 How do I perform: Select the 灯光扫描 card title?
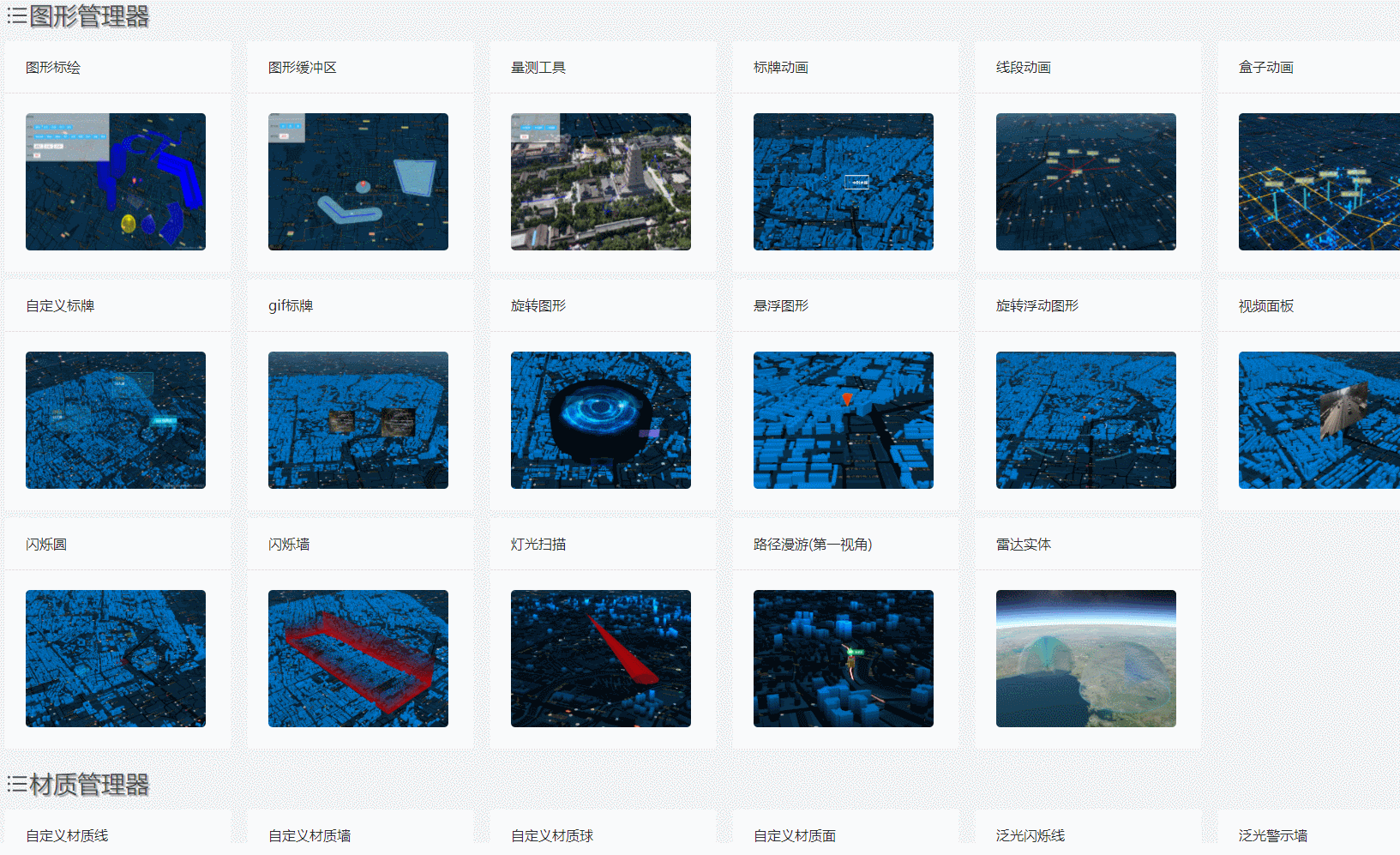[x=538, y=545]
